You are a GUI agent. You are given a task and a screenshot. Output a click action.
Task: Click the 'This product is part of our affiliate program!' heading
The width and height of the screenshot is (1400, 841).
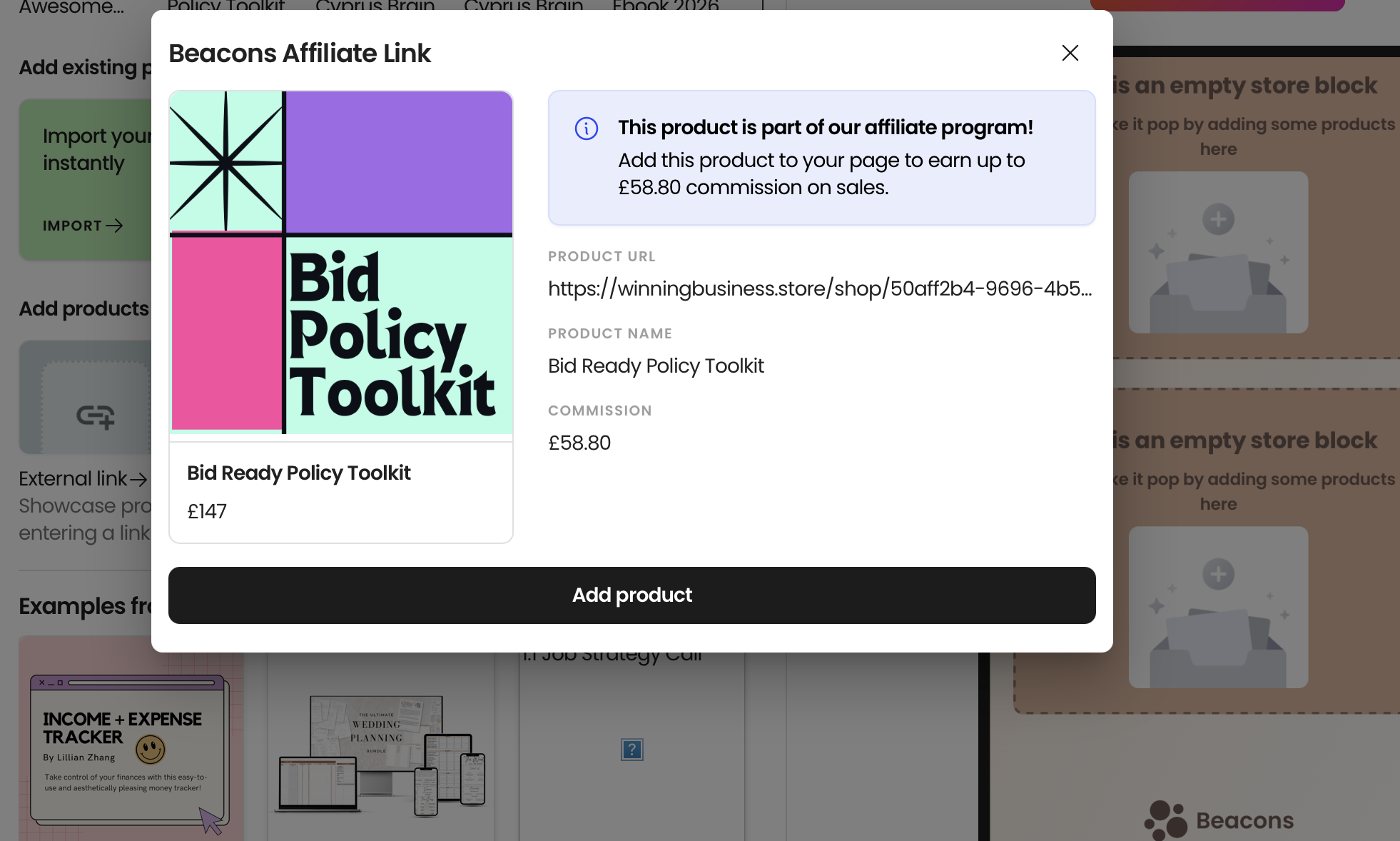[825, 127]
